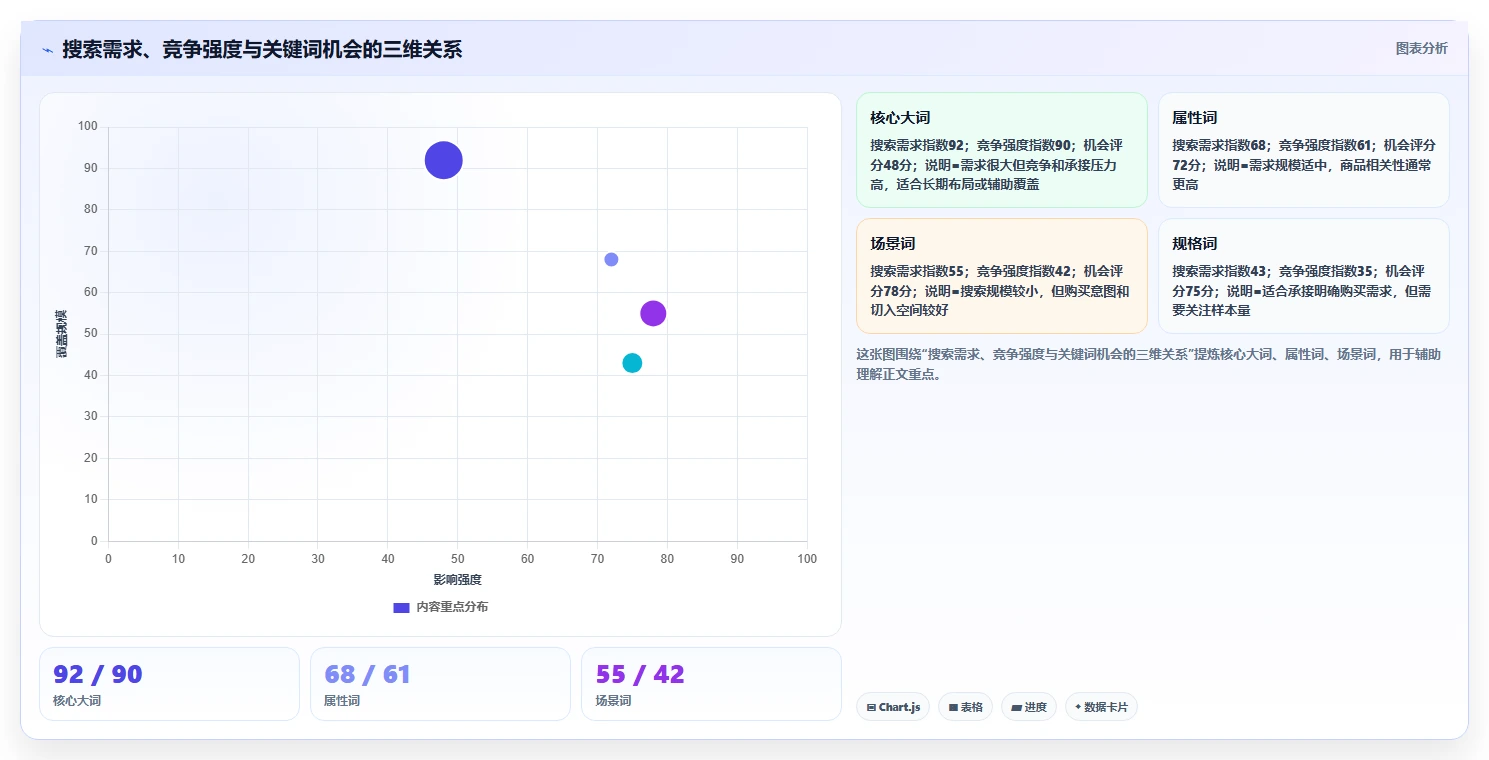Click the x-axis tick value 50

(x=457, y=559)
